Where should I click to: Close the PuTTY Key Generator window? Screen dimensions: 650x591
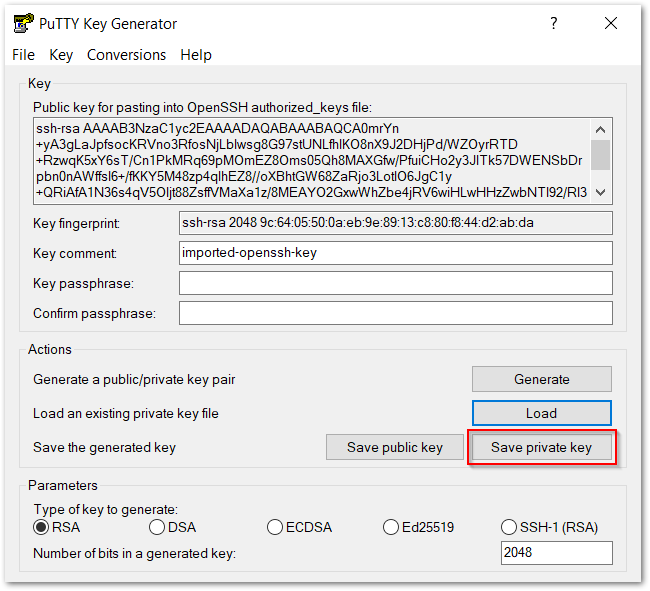[x=611, y=23]
